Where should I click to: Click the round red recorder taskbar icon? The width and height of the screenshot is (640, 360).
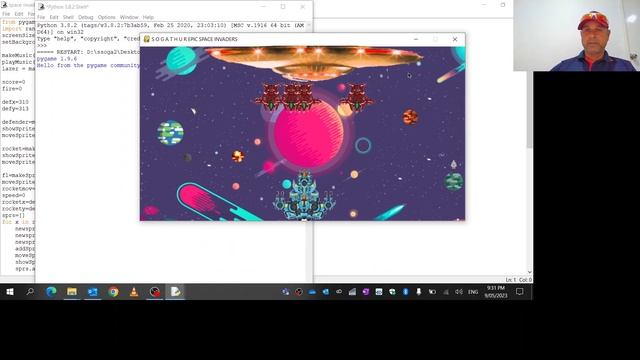pyautogui.click(x=155, y=292)
